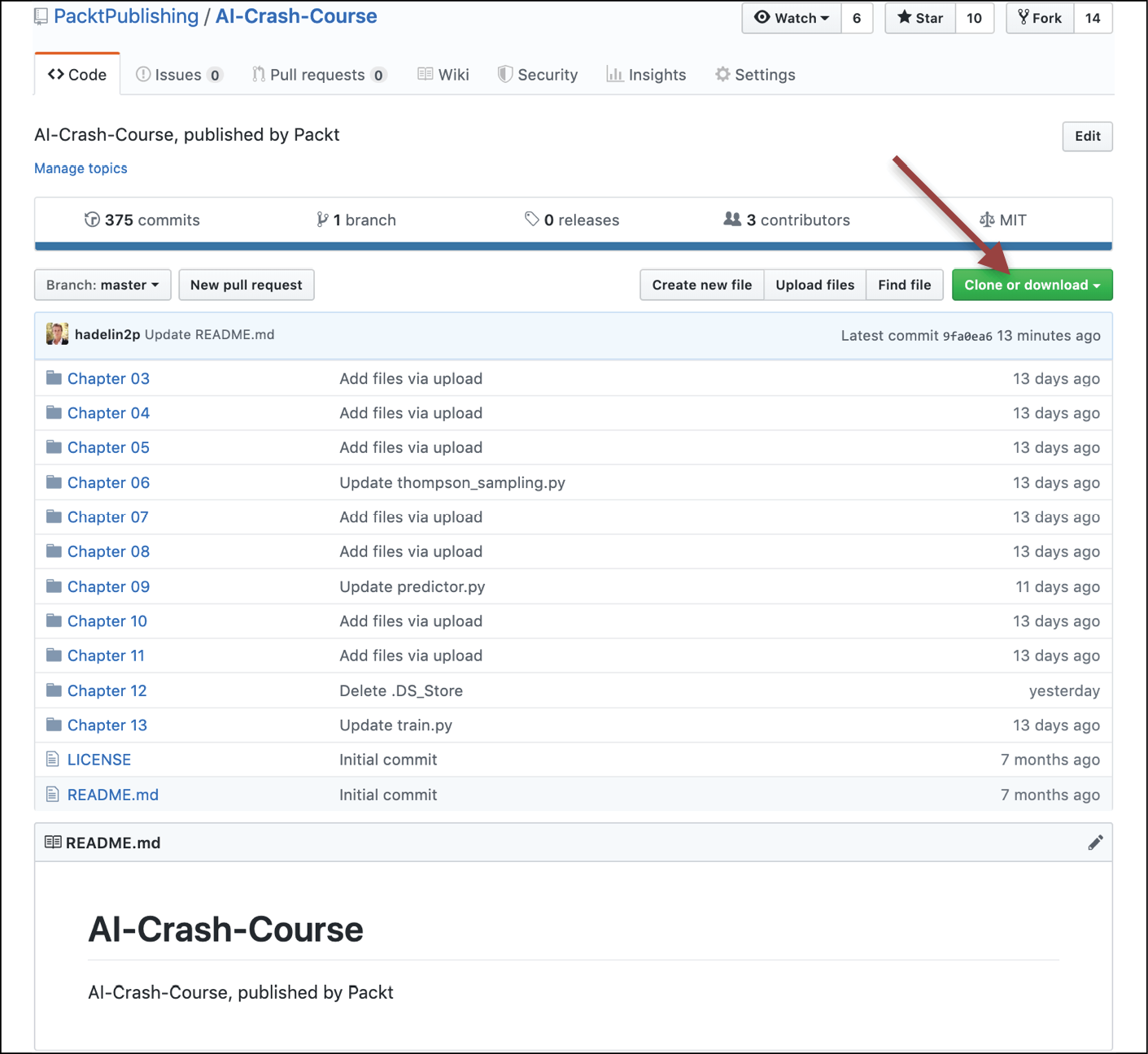This screenshot has height=1054, width=1148.
Task: Open 'Update train.py' commit message
Action: pos(396,725)
